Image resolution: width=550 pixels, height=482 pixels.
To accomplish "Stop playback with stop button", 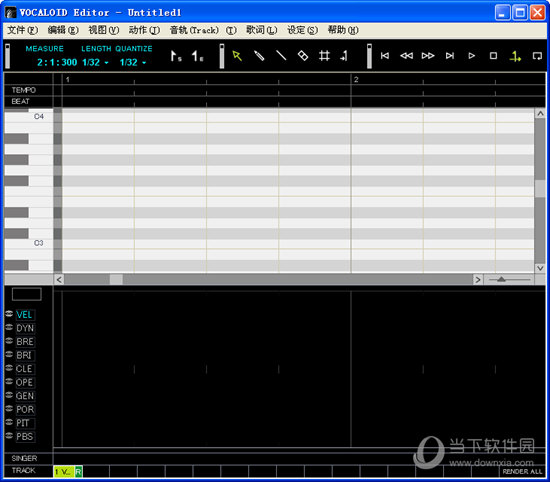I will (493, 56).
